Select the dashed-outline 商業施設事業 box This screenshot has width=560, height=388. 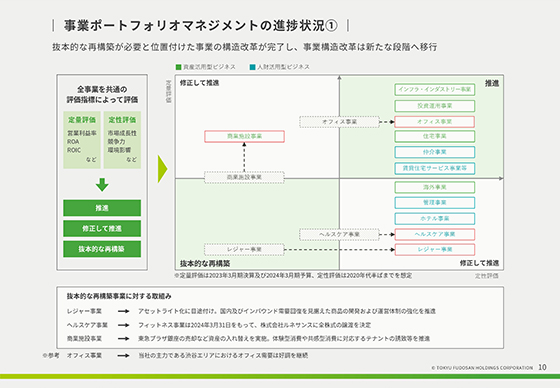[x=244, y=177]
